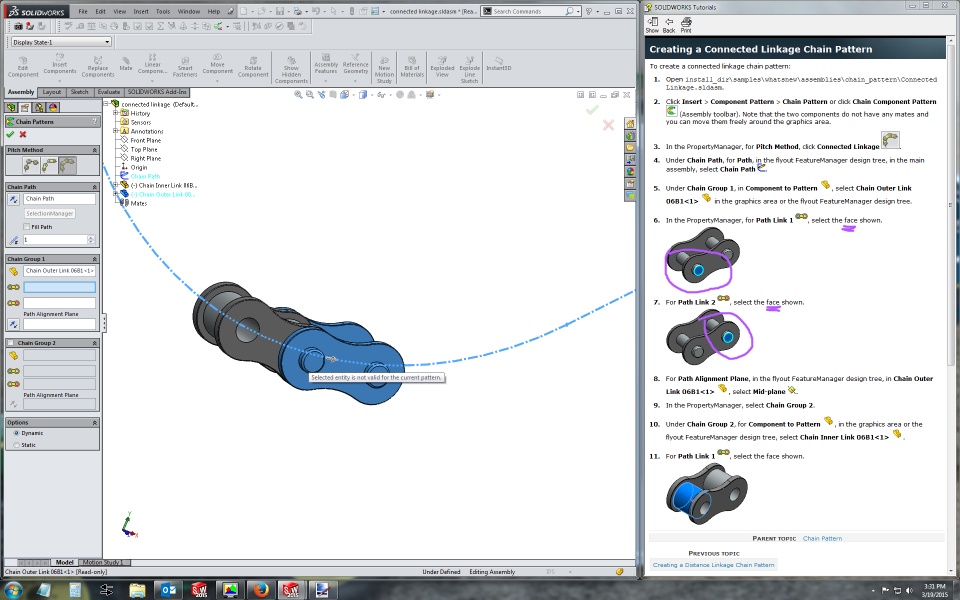Click the SelectionManager button
Viewport: 960px width, 600px height.
pyautogui.click(x=50, y=213)
